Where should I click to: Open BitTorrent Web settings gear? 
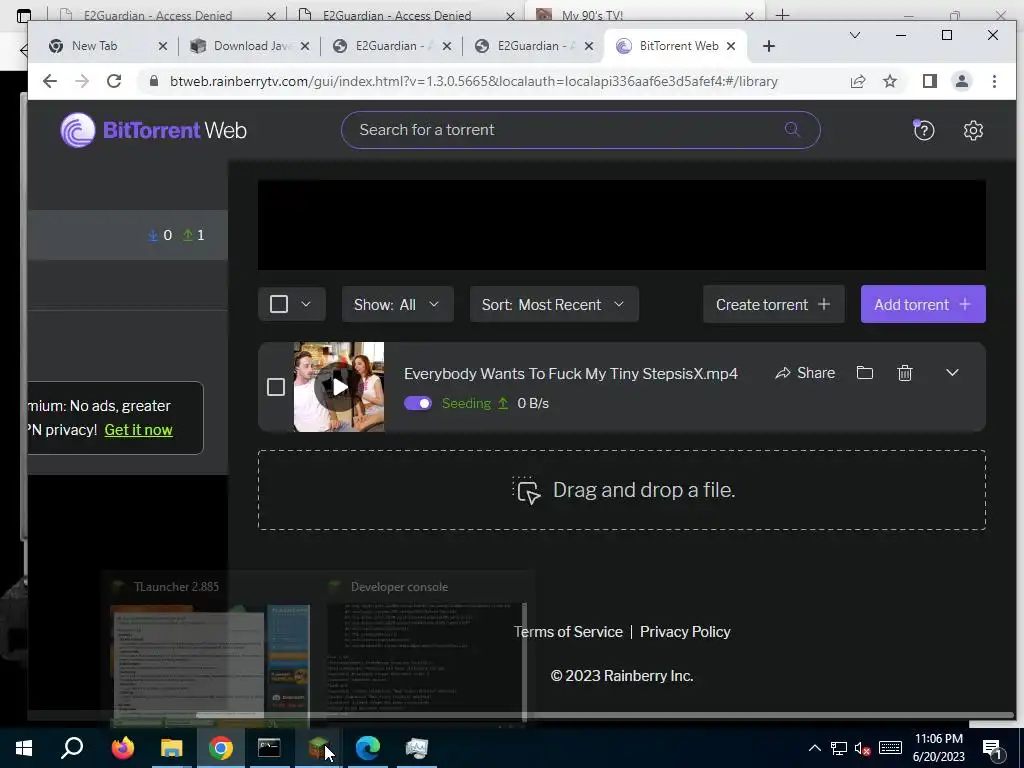point(973,130)
